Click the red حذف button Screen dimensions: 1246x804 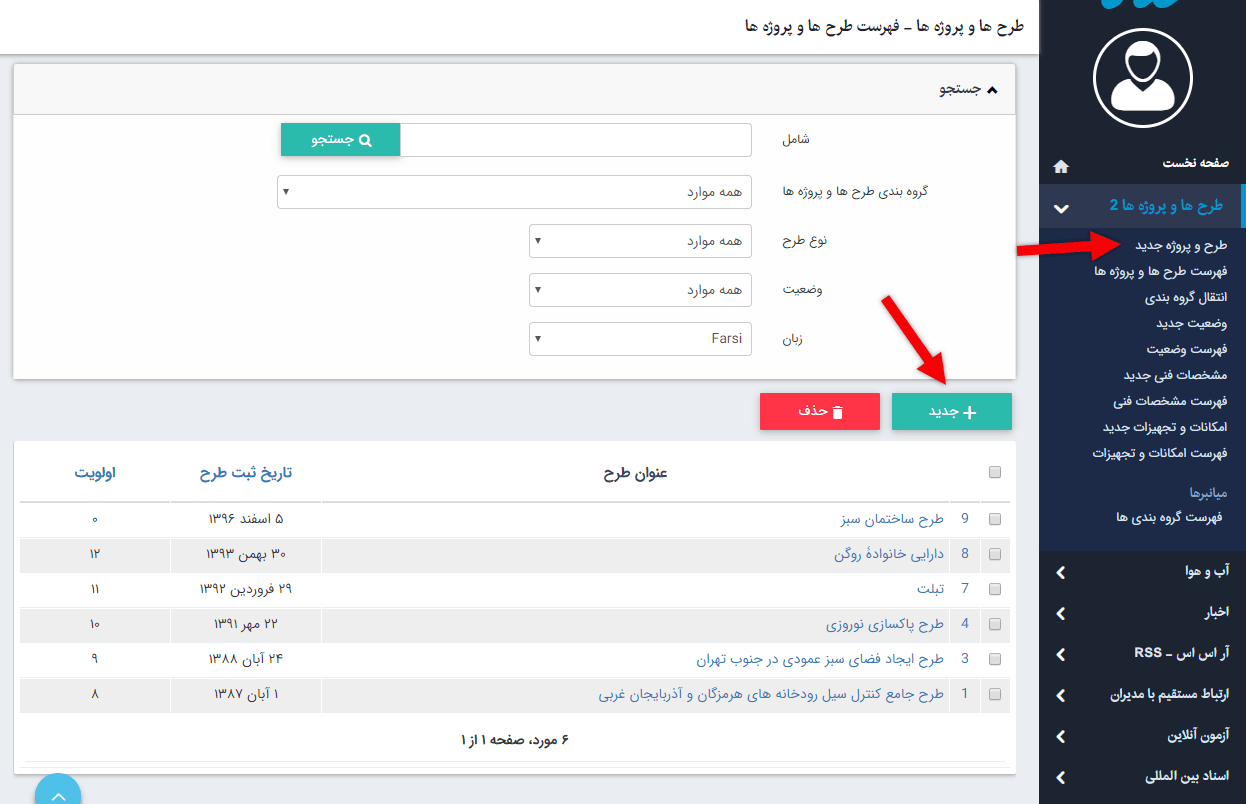[819, 412]
